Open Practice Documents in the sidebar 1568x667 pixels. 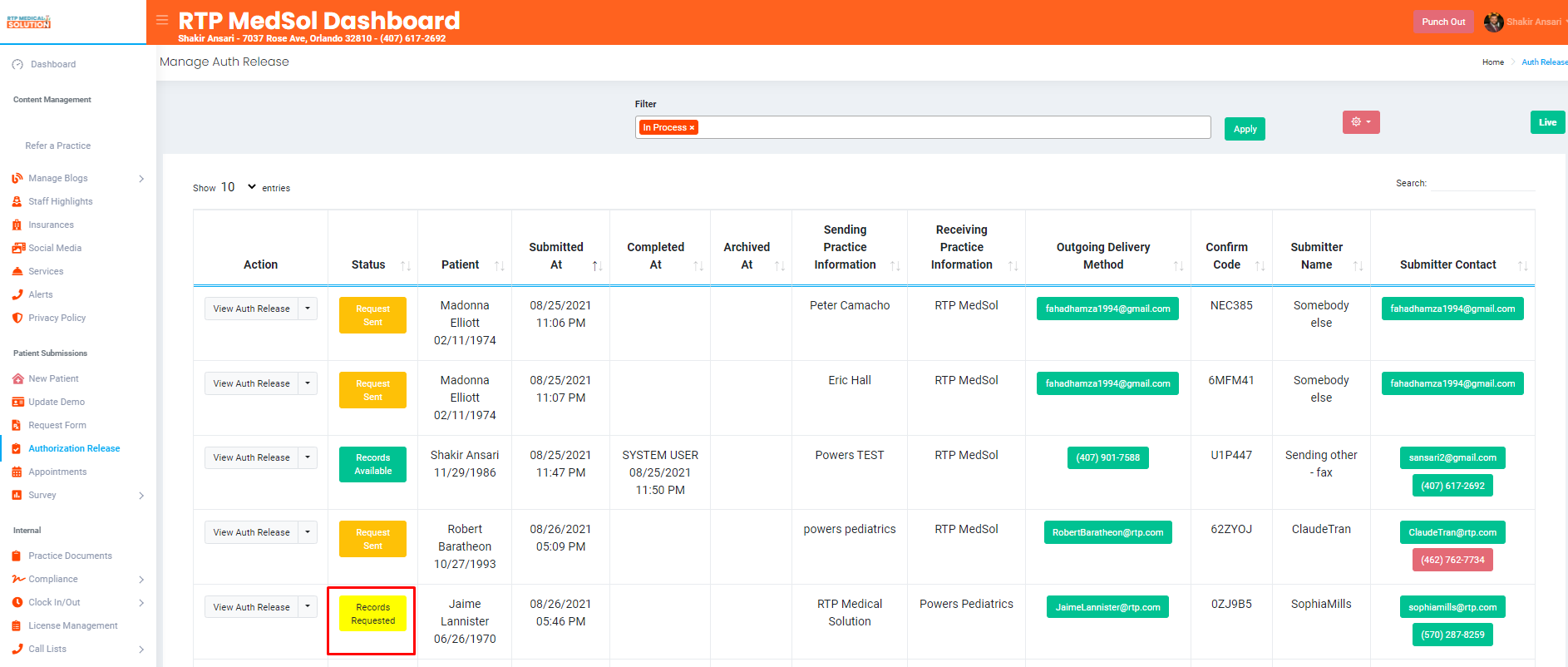[x=70, y=556]
